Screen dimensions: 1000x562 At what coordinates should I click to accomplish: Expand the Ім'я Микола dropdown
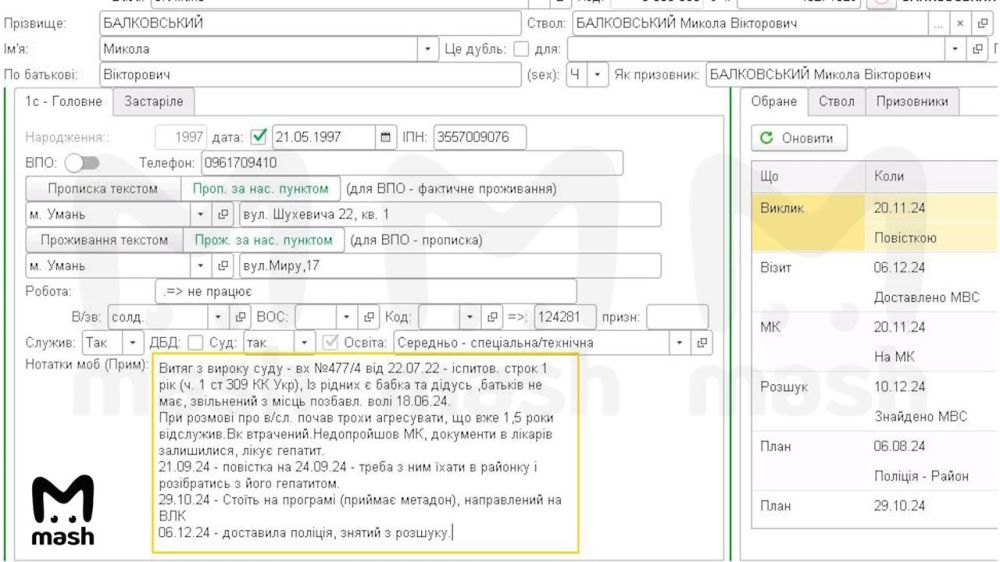coord(427,49)
